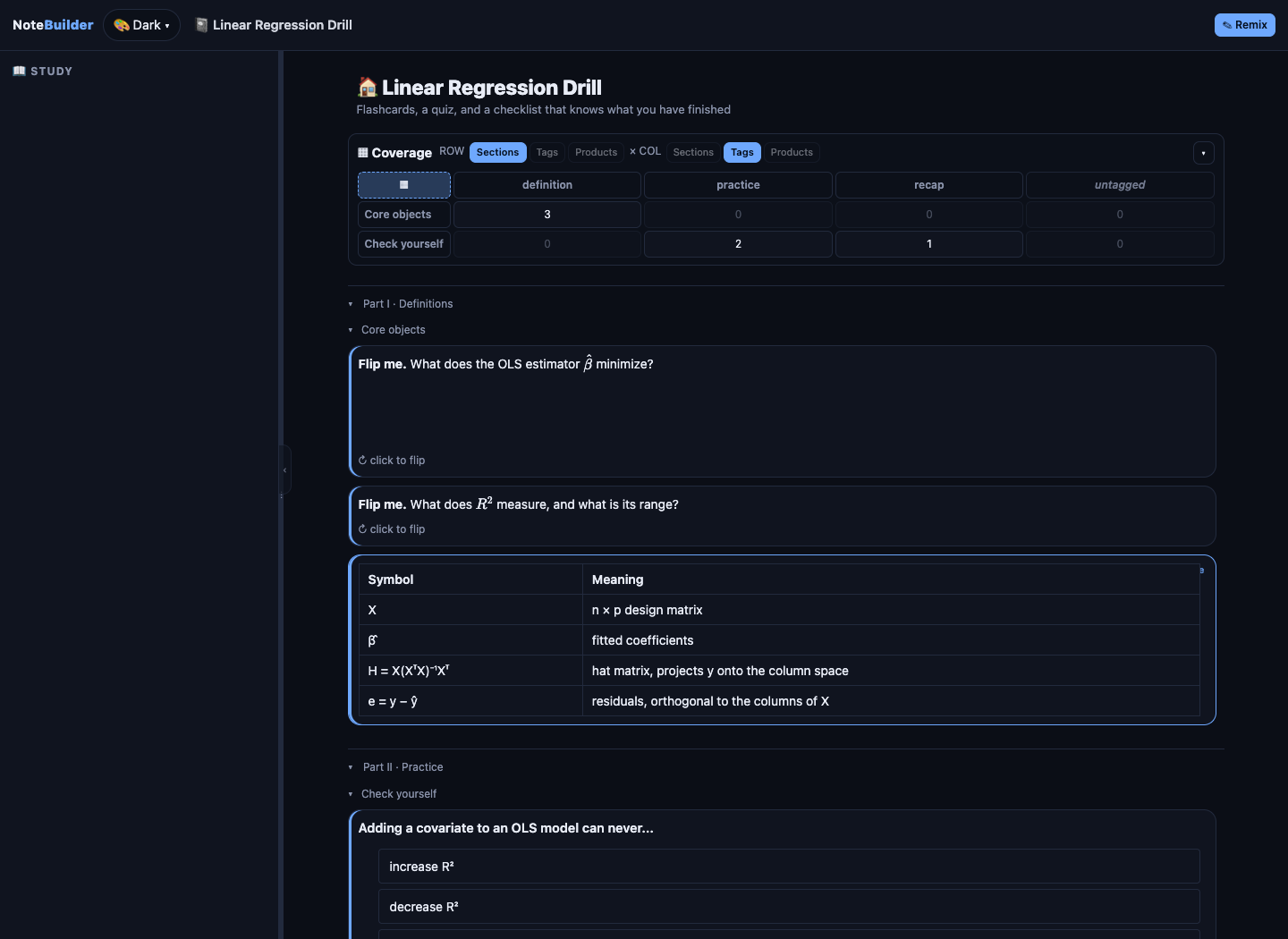Click the Linear Regression Drill notebook title in top bar
Screen dimensions: 1288x939
click(283, 25)
